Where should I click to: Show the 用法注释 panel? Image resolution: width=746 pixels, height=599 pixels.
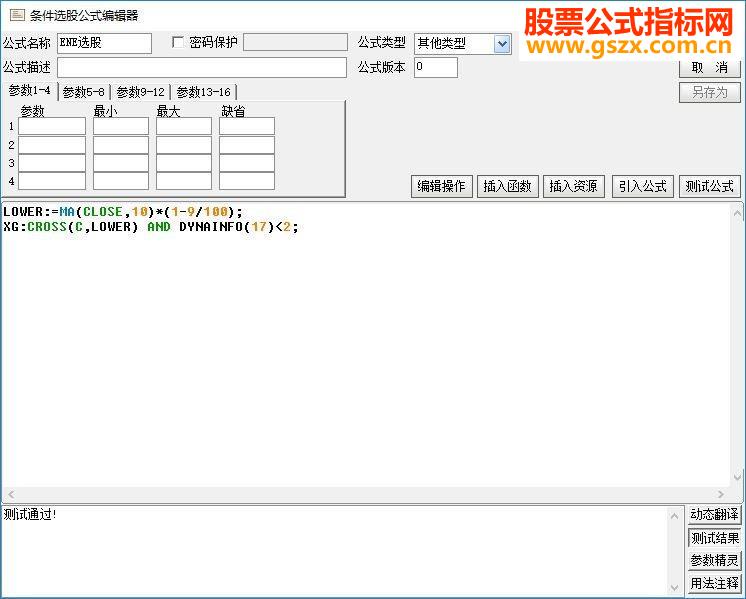tap(715, 583)
